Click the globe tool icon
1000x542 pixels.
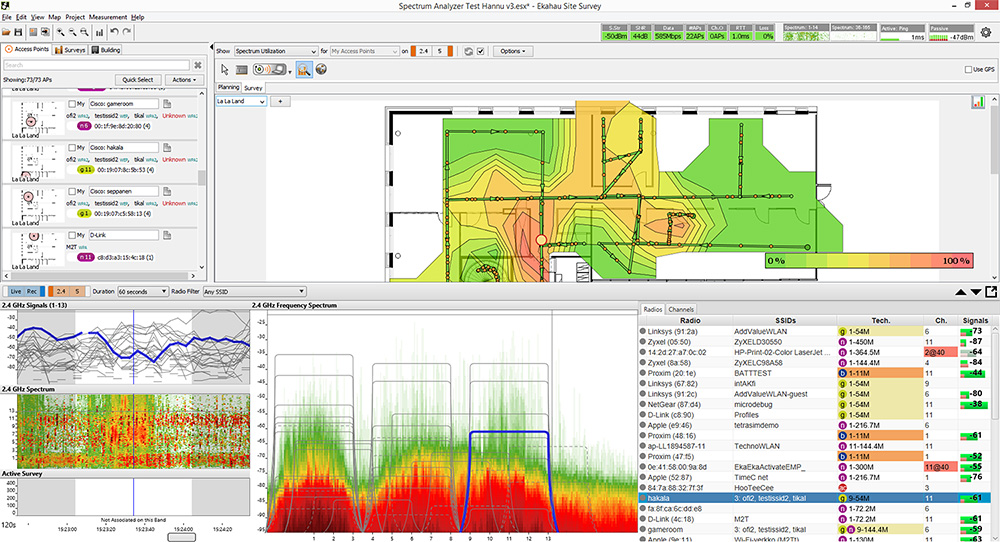point(321,70)
